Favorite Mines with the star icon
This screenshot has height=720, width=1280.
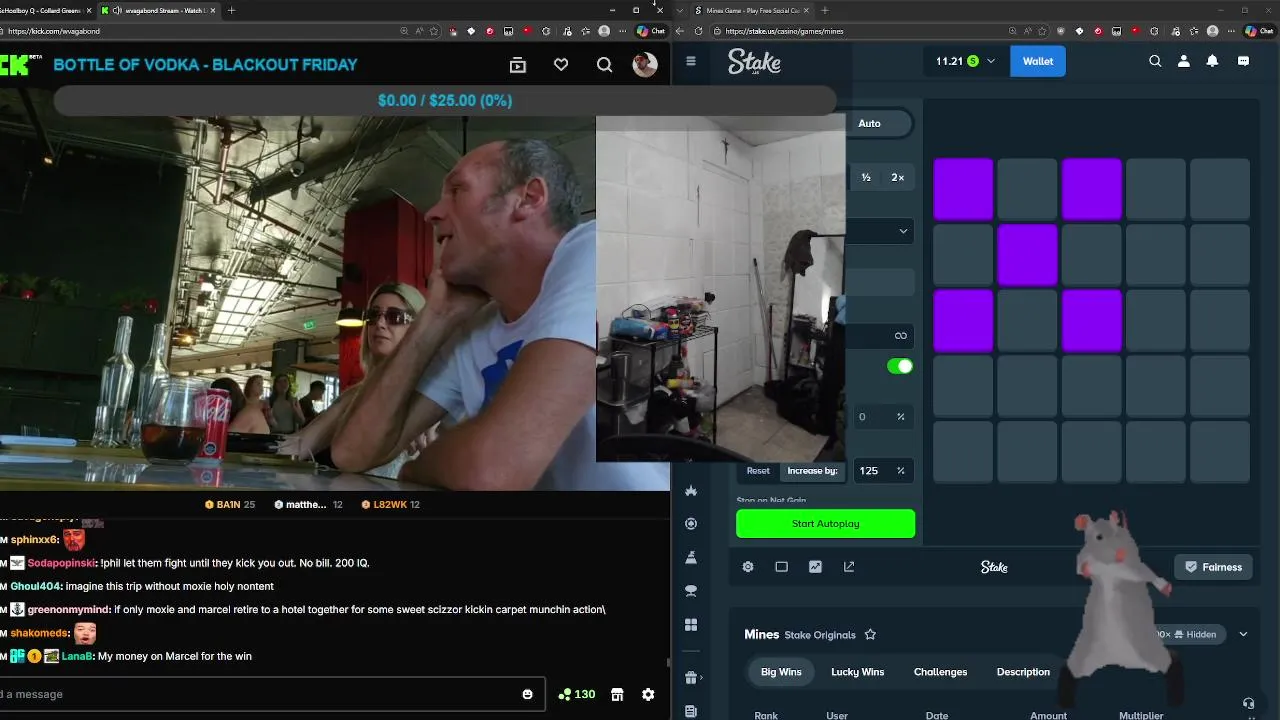[870, 635]
